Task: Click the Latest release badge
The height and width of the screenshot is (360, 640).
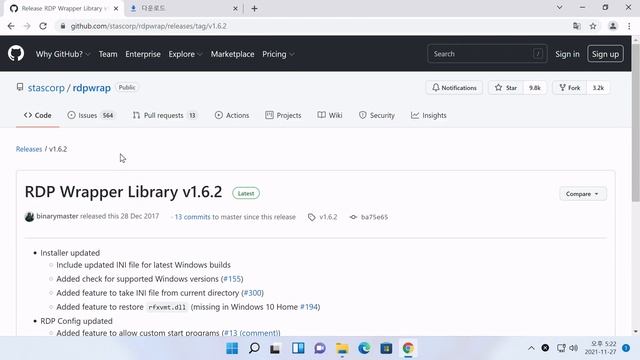Action: pos(246,193)
